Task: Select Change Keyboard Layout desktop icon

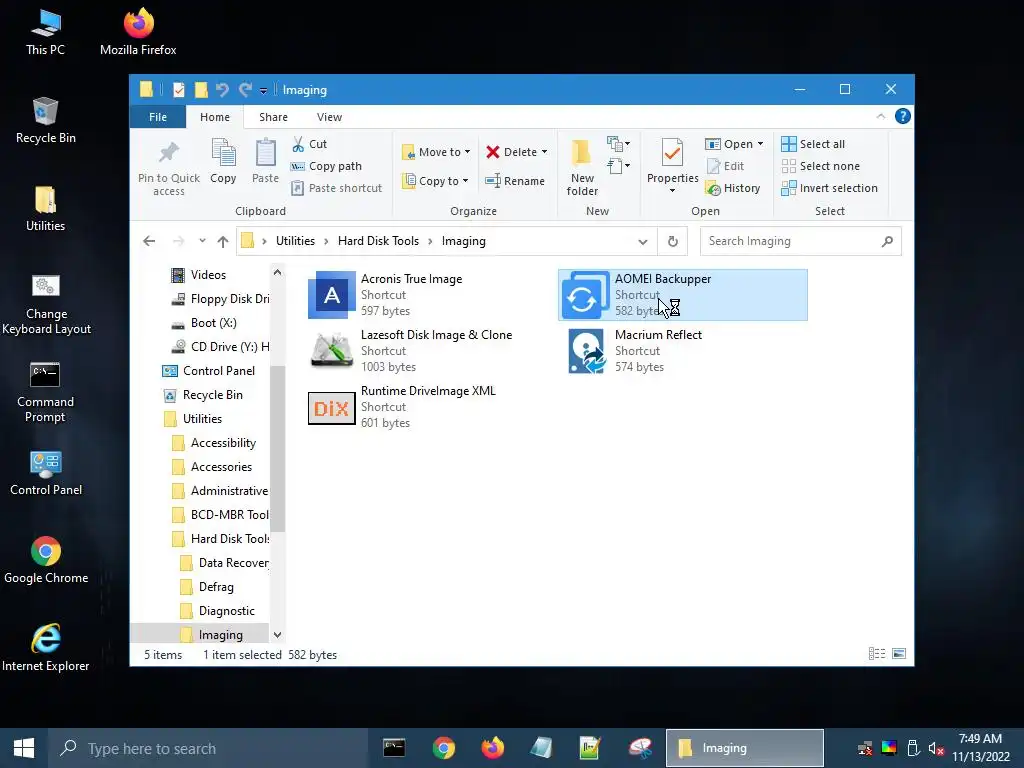Action: [x=46, y=304]
